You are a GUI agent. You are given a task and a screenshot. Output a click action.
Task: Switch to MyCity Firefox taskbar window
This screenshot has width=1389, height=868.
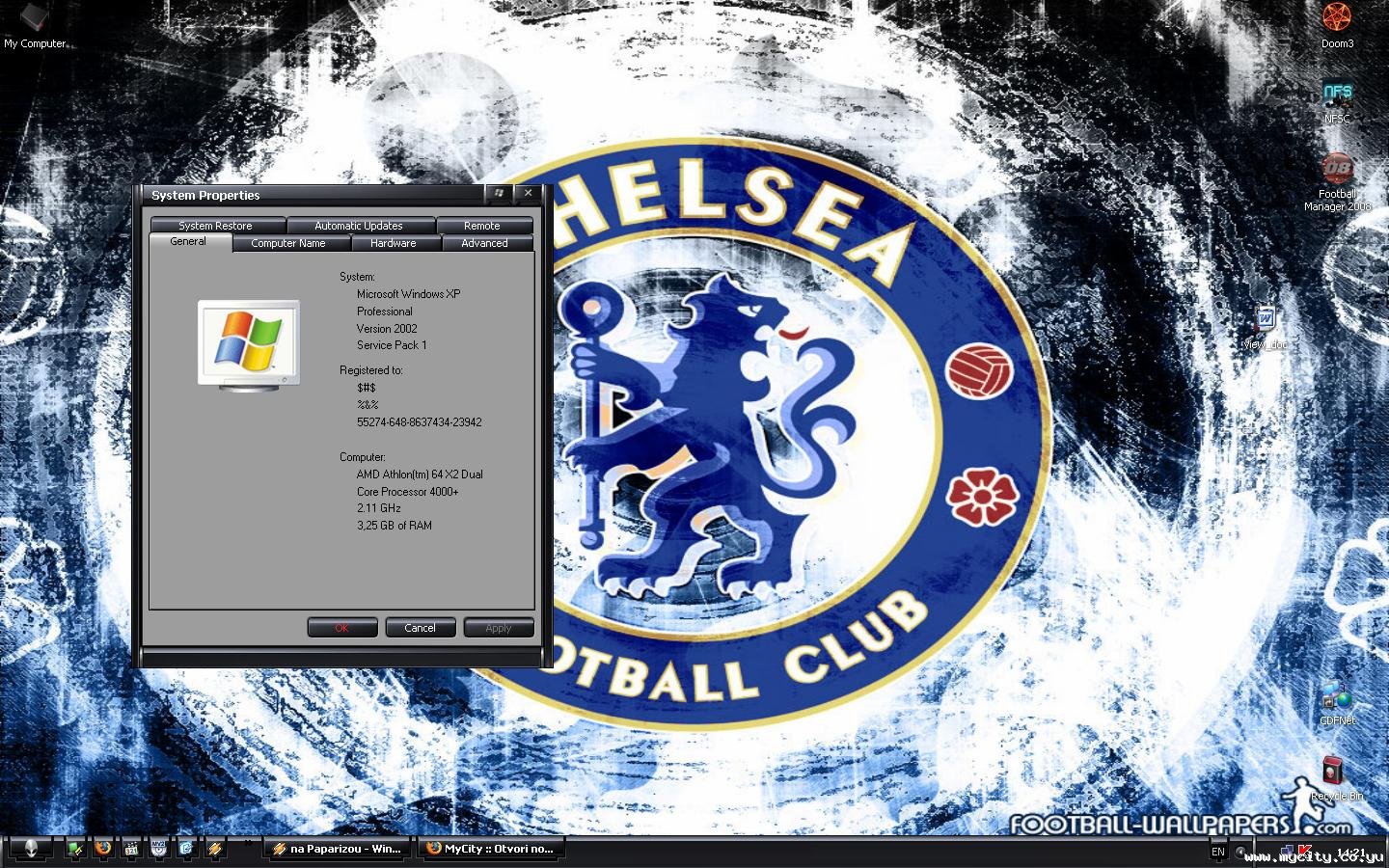(492, 849)
